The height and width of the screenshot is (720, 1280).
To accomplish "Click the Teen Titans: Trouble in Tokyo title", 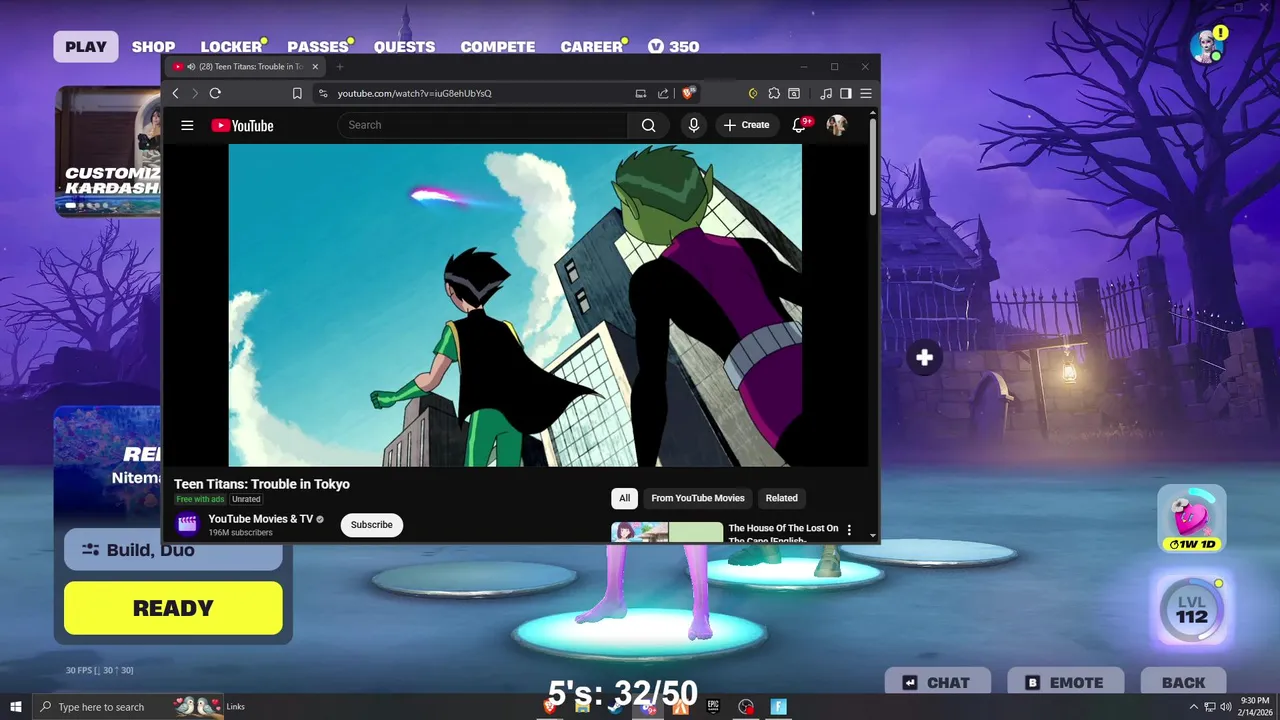I will pyautogui.click(x=262, y=484).
